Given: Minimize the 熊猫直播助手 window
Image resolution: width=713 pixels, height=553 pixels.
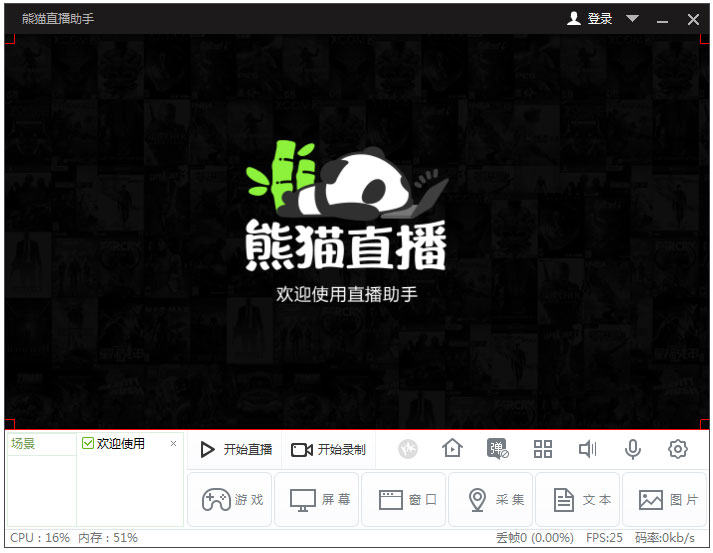Looking at the screenshot, I should click(x=663, y=20).
